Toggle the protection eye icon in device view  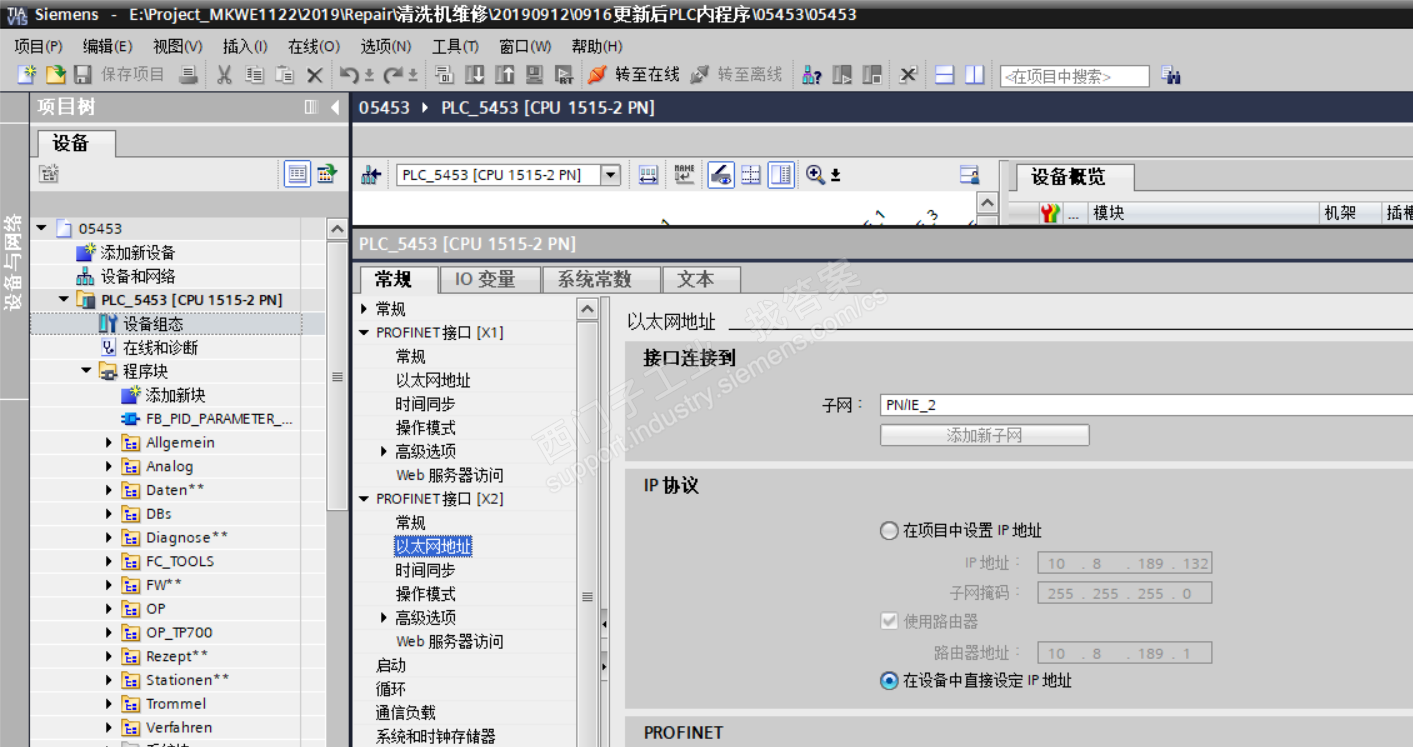721,175
